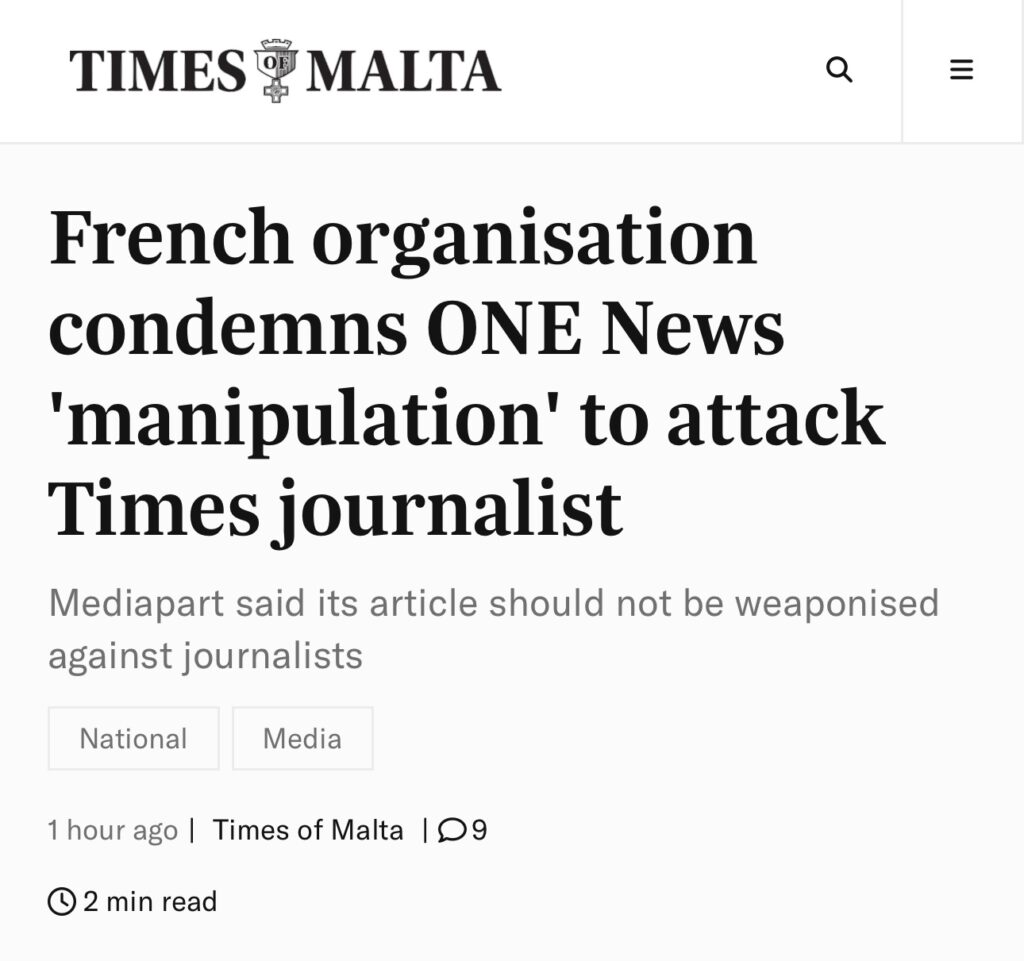Click the comment speech bubble icon
Image resolution: width=1024 pixels, height=961 pixels.
coord(452,830)
